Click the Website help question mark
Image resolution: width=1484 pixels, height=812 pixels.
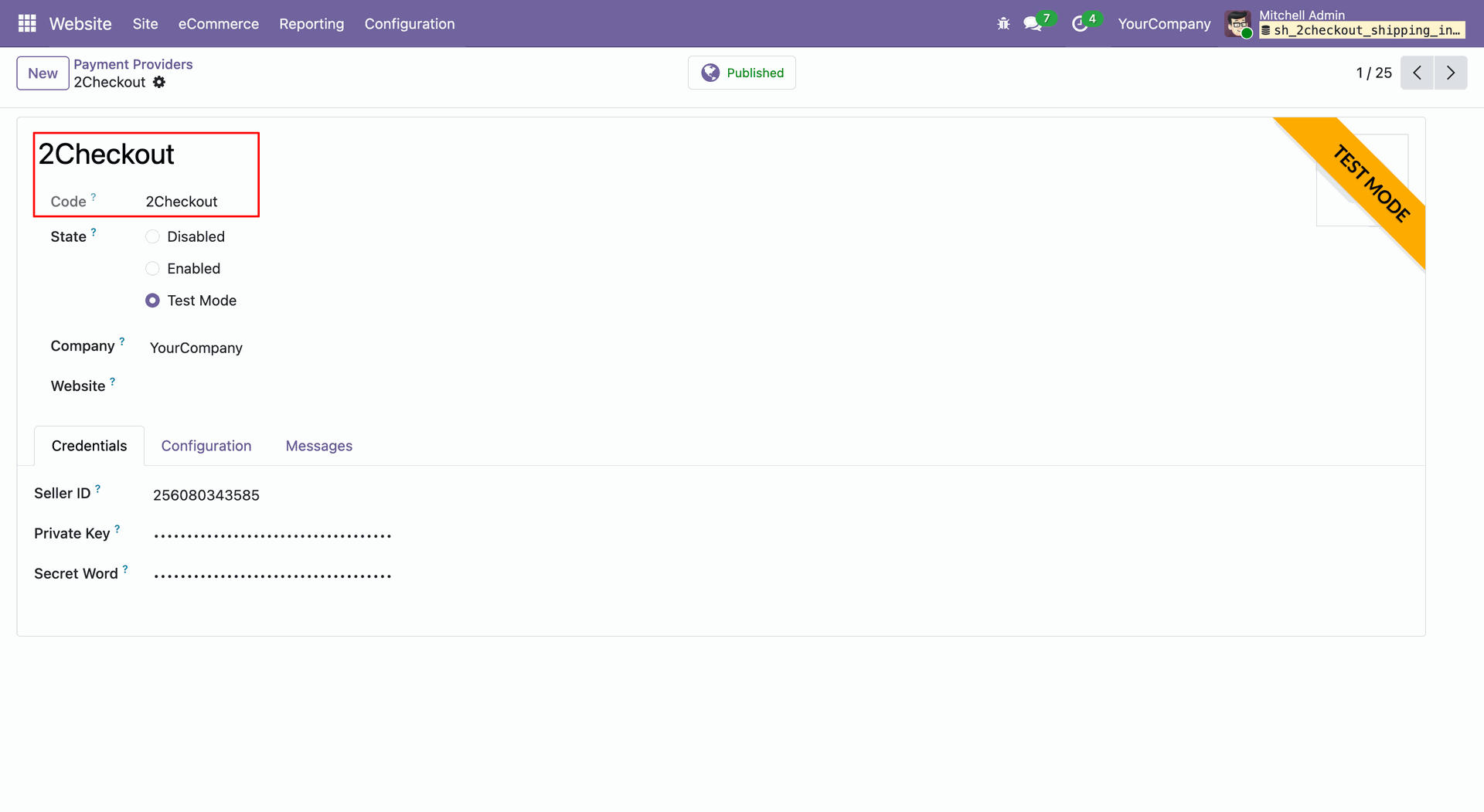(x=113, y=381)
